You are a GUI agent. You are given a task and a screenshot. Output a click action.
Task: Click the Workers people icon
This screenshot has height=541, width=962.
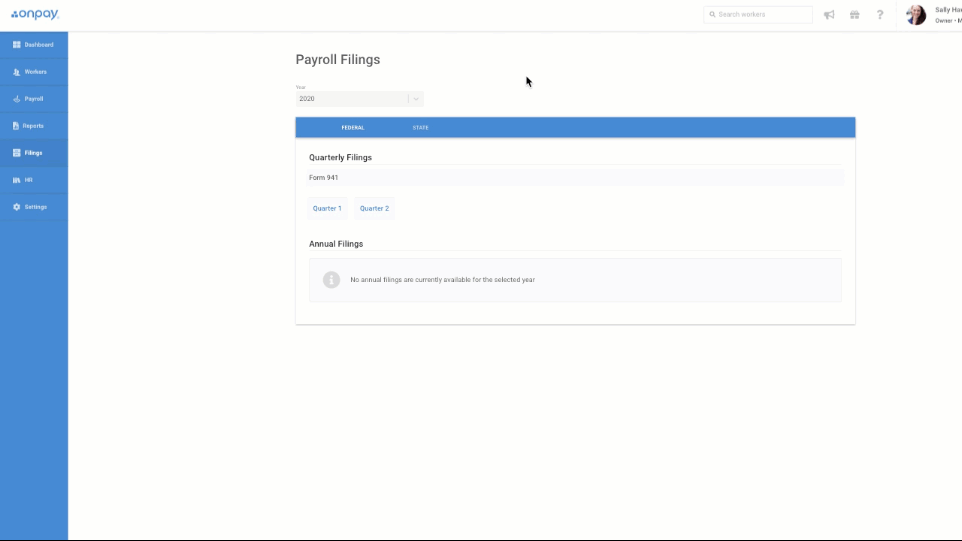pos(17,72)
